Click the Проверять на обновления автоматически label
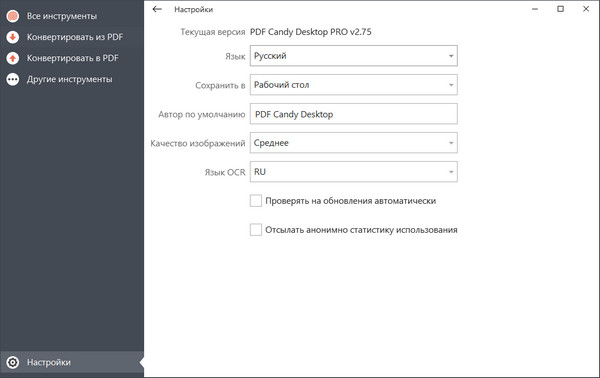The image size is (600, 378). [x=351, y=201]
